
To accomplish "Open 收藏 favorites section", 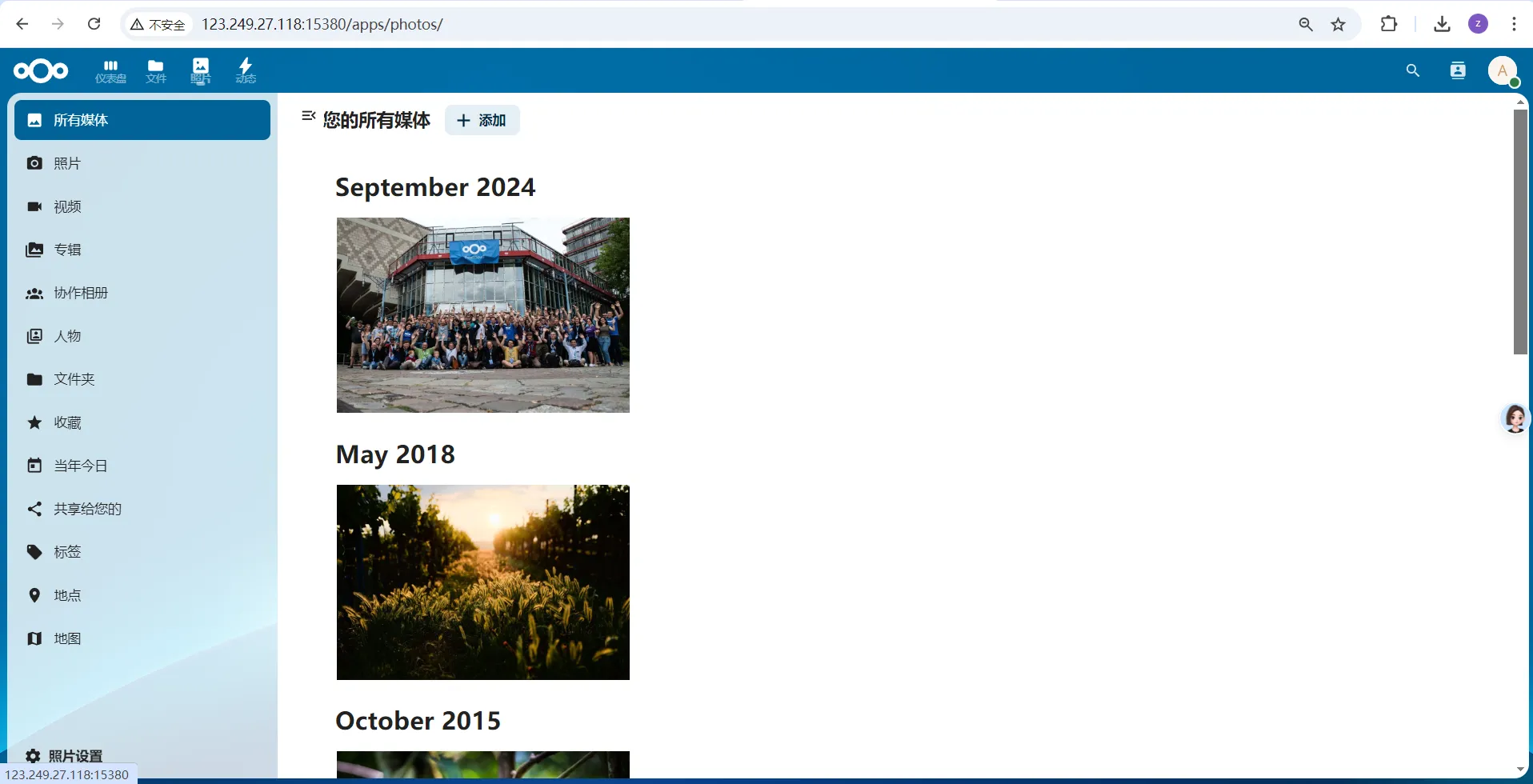I will point(142,422).
